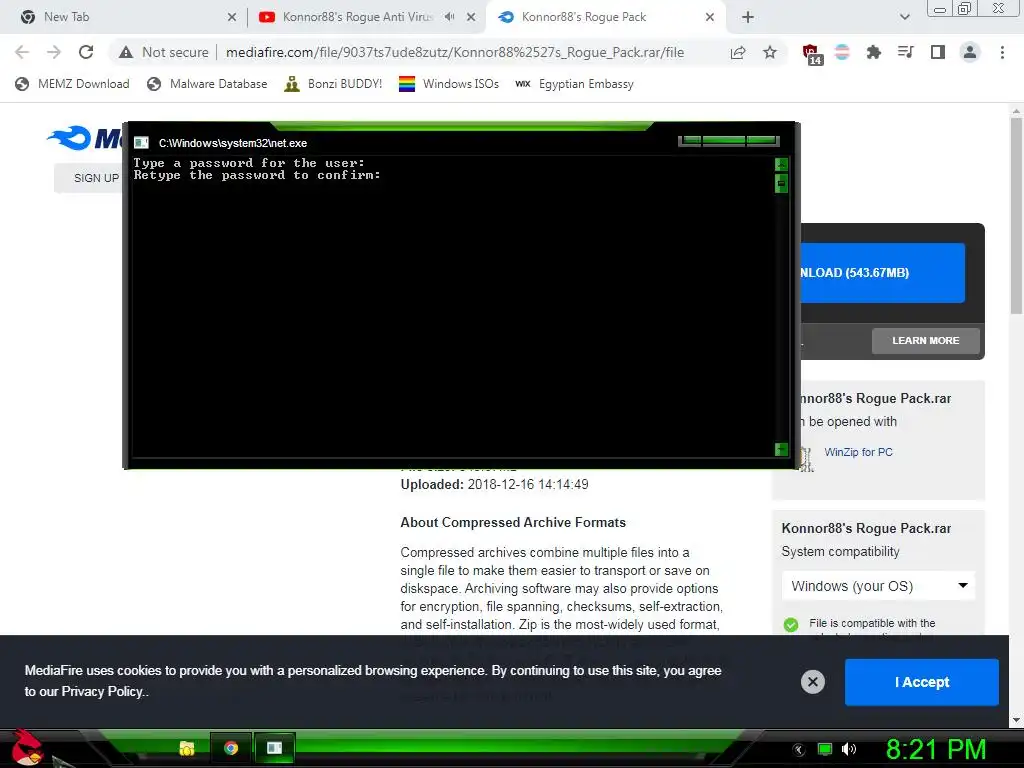This screenshot has width=1024, height=768.
Task: Close the Konnor88's Rogue Pack tab
Action: [710, 18]
